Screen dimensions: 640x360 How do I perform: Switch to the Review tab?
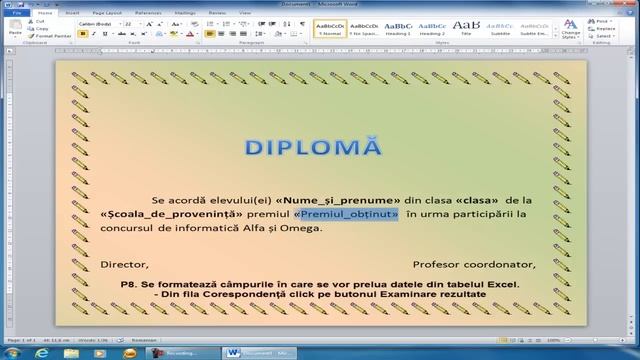[x=217, y=13]
